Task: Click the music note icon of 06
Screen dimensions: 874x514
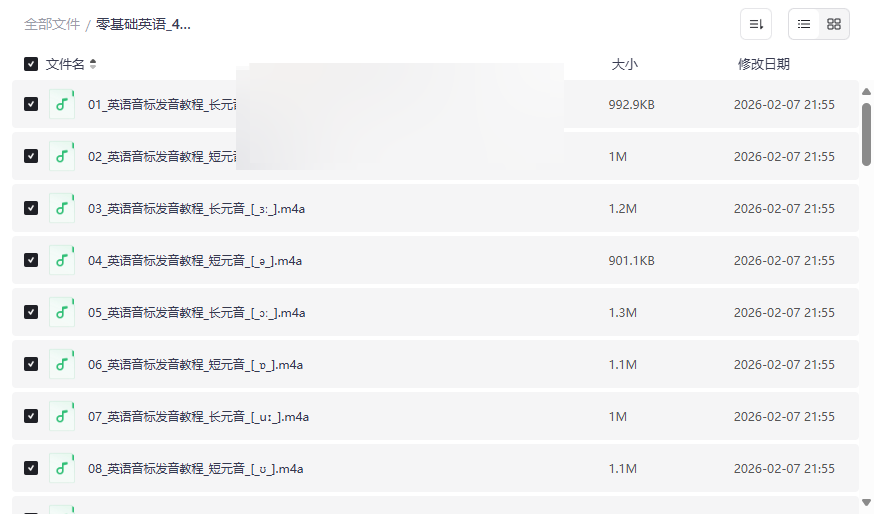Action: 62,364
